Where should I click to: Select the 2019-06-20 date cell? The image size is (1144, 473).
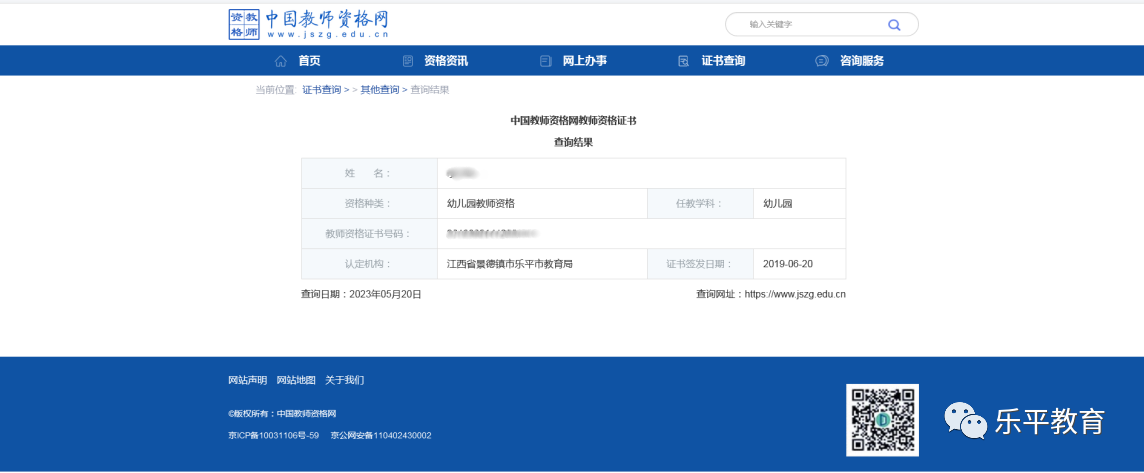pyautogui.click(x=800, y=264)
